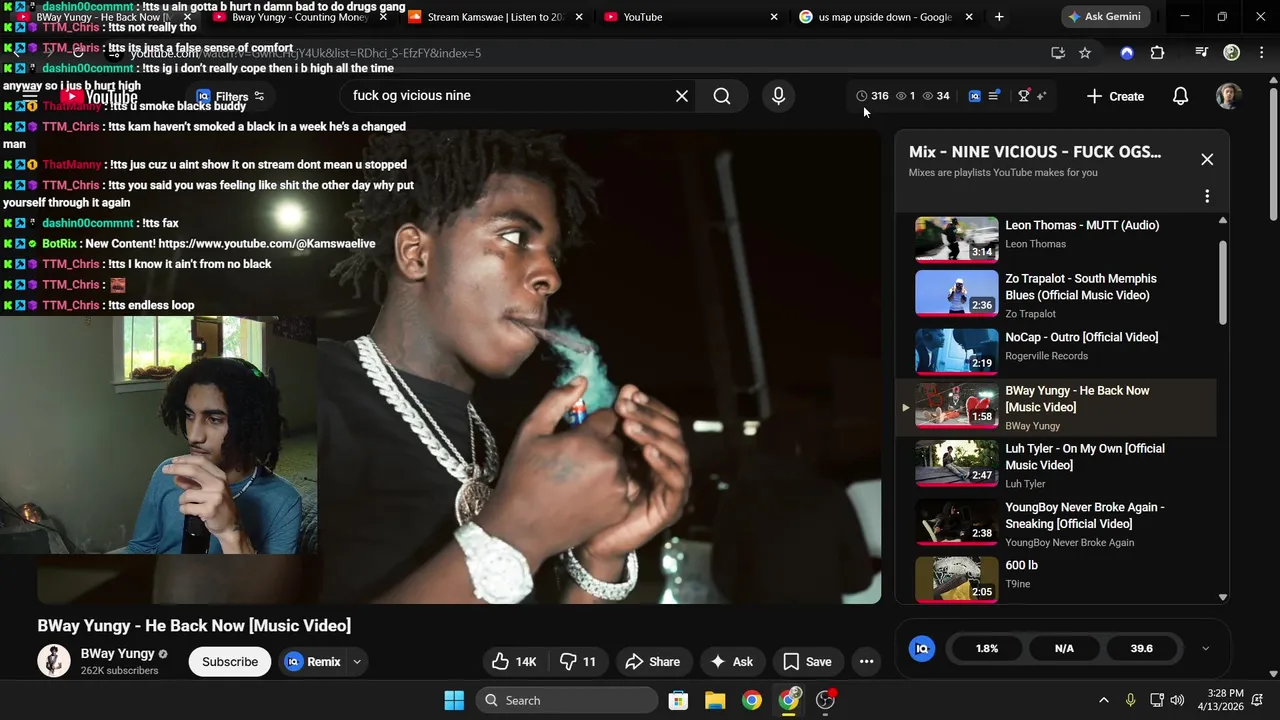Play Leon Thomas - MUTT (Audio) from the mix

1065,239
